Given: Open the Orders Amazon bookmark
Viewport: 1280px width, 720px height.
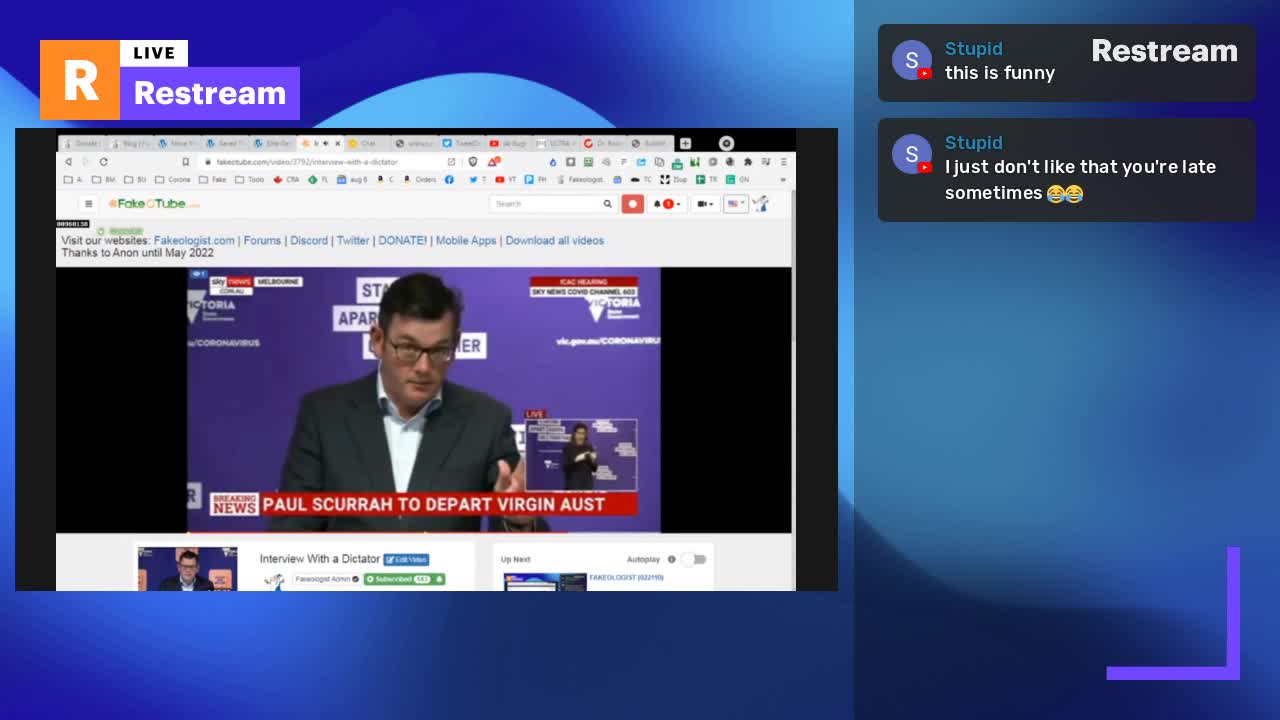Looking at the screenshot, I should tap(420, 180).
